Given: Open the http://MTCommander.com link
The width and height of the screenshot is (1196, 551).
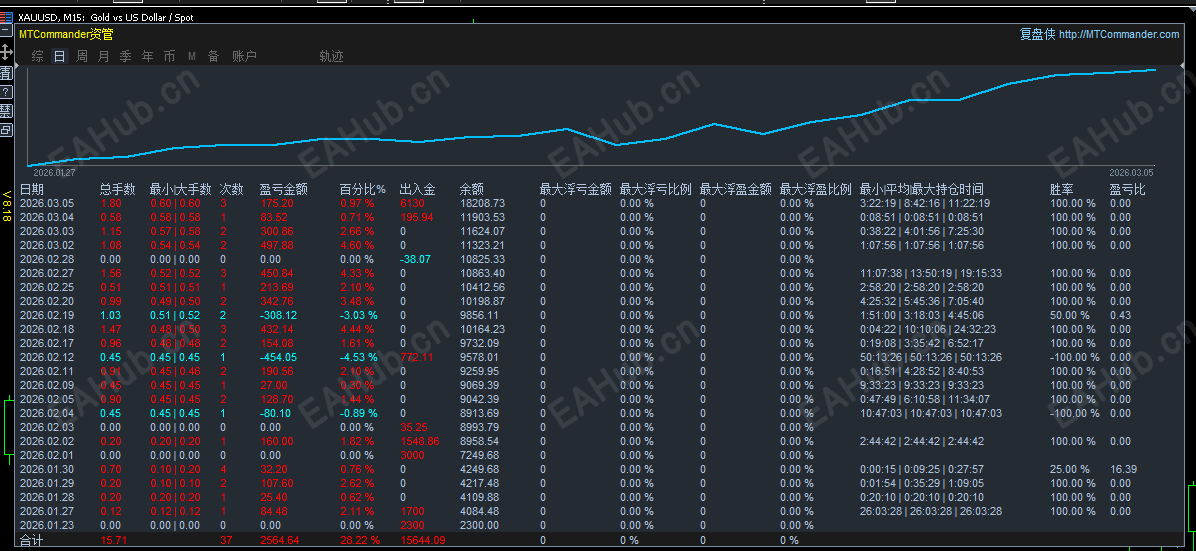Looking at the screenshot, I should 1119,34.
